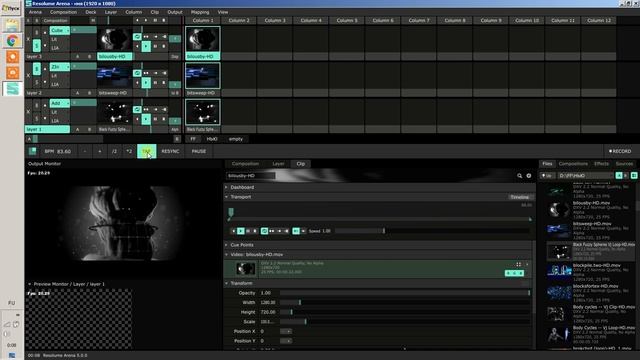This screenshot has width=640, height=360.
Task: Open Chrome from the Windows taskbar
Action: [x=12, y=40]
